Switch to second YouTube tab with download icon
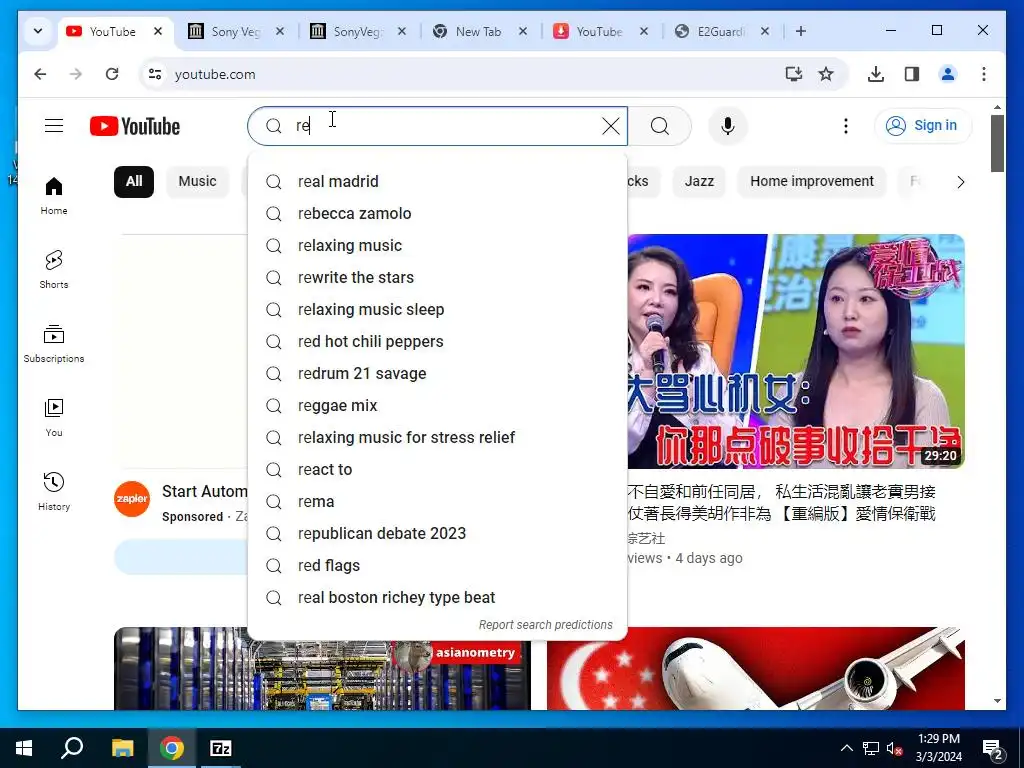The image size is (1024, 768). [x=599, y=31]
